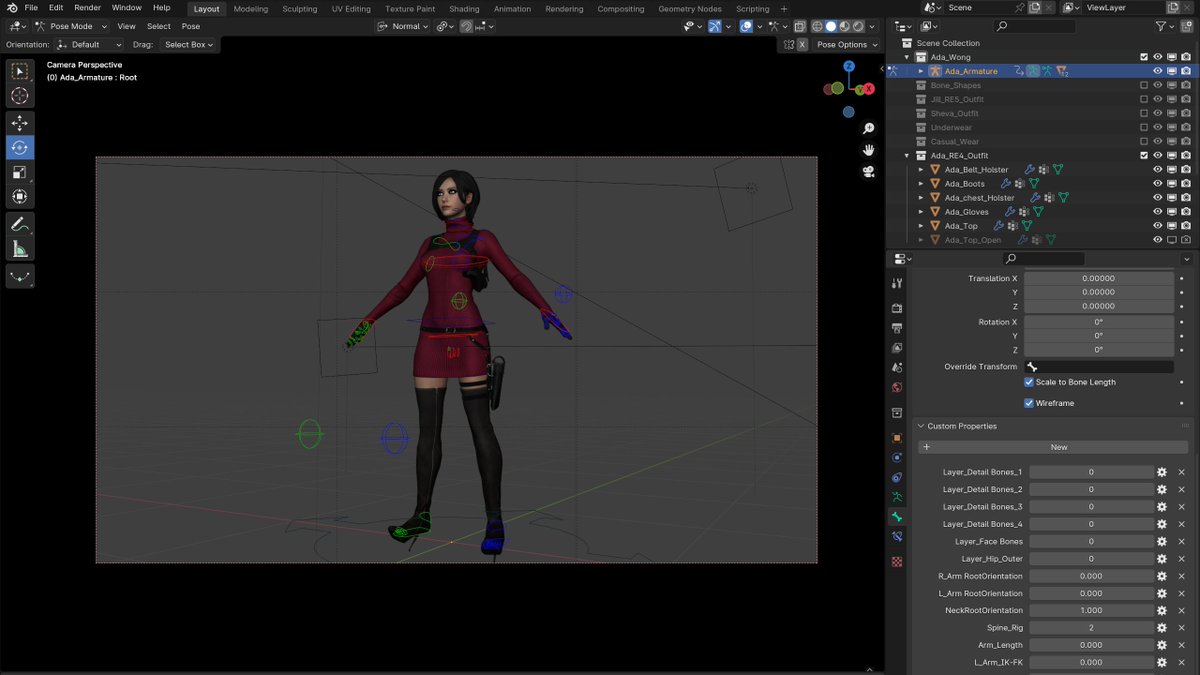Open the Normal transform orientation dropdown
Image resolution: width=1200 pixels, height=675 pixels.
pyautogui.click(x=404, y=26)
